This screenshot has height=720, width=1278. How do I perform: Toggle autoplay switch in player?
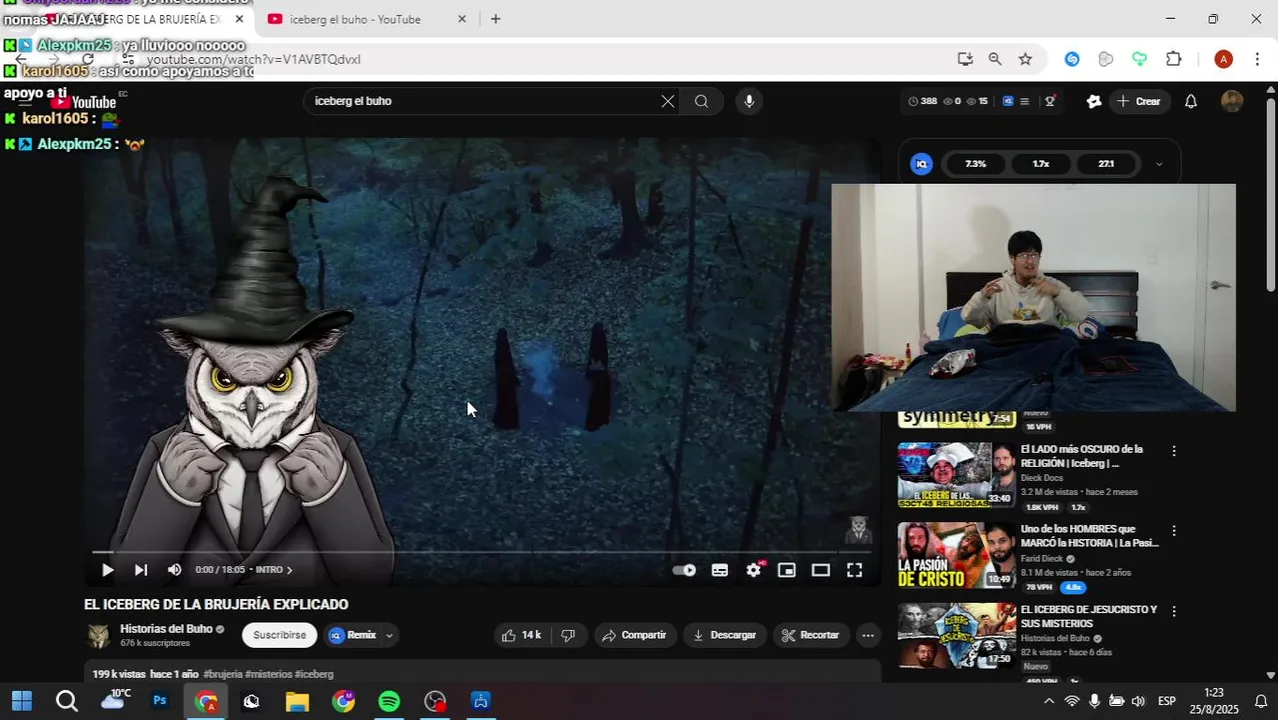click(684, 570)
